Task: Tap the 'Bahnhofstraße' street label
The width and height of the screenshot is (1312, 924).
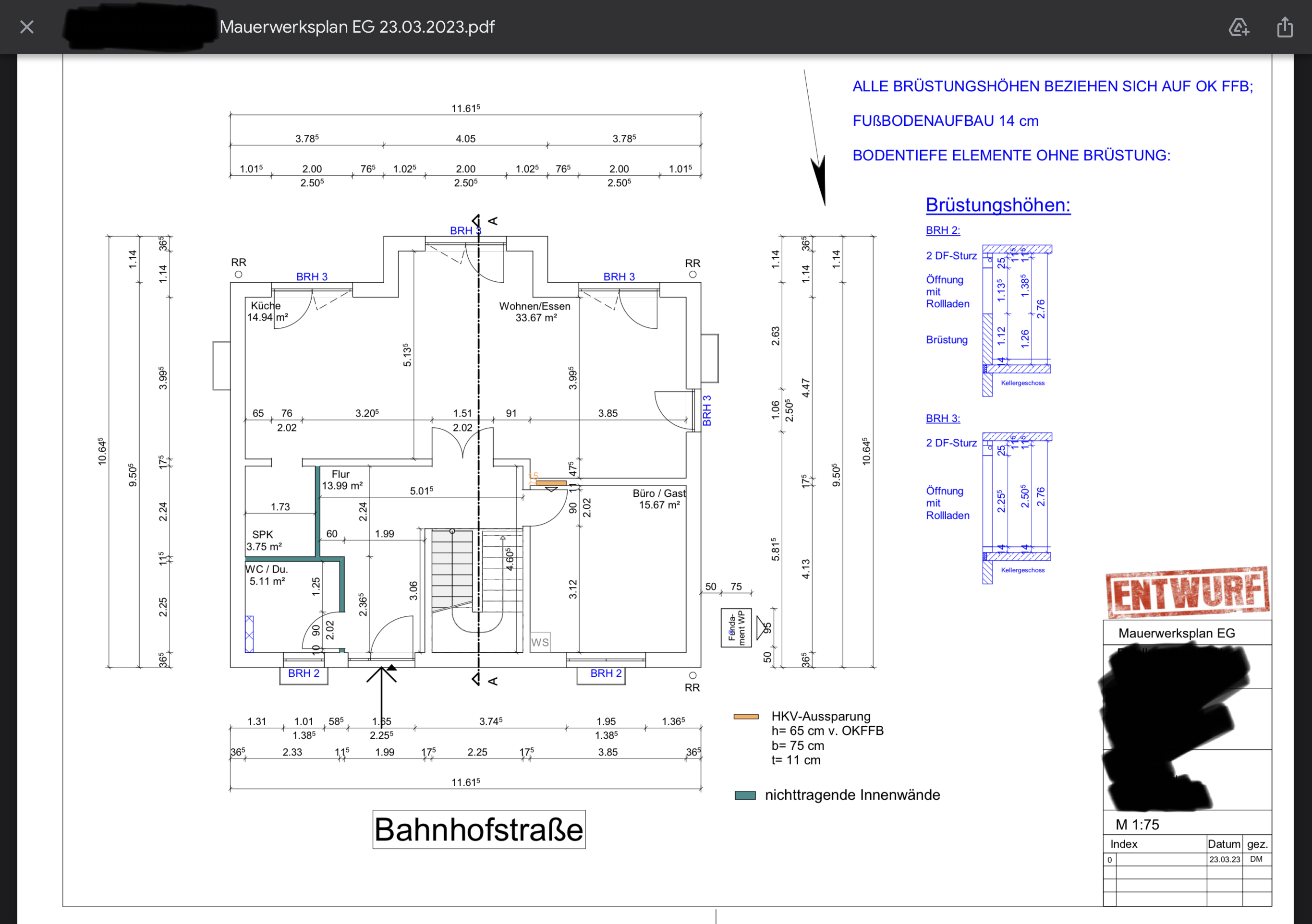Action: [x=479, y=829]
